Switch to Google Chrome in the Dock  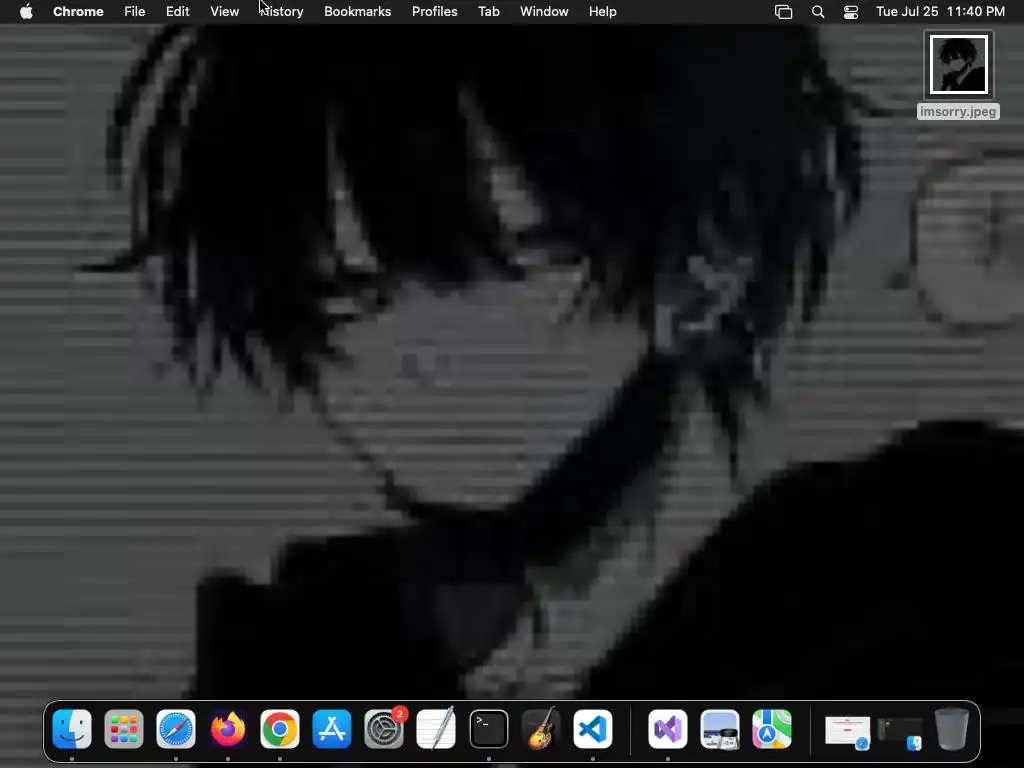280,729
